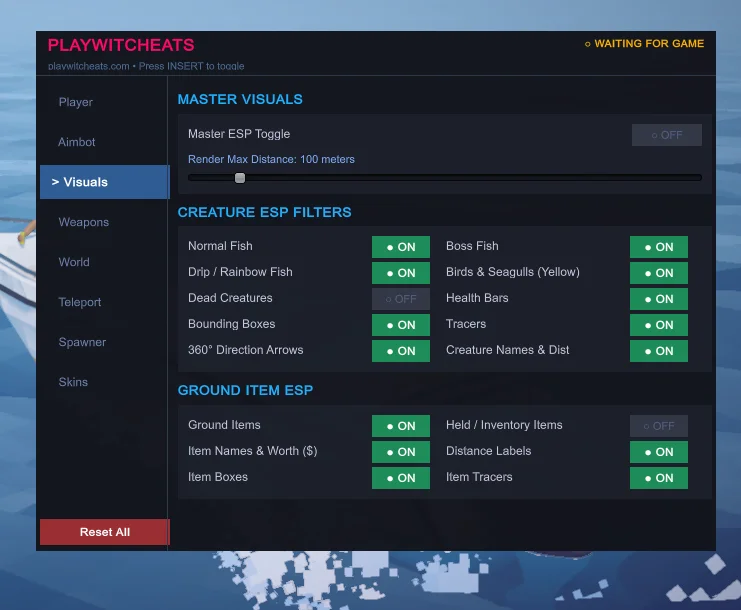The height and width of the screenshot is (610, 741).
Task: Toggle Boss Fish ESP
Action: 659,247
